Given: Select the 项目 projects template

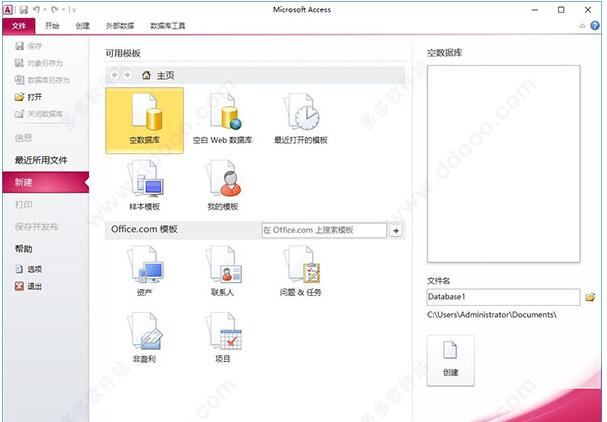Looking at the screenshot, I should tap(223, 338).
